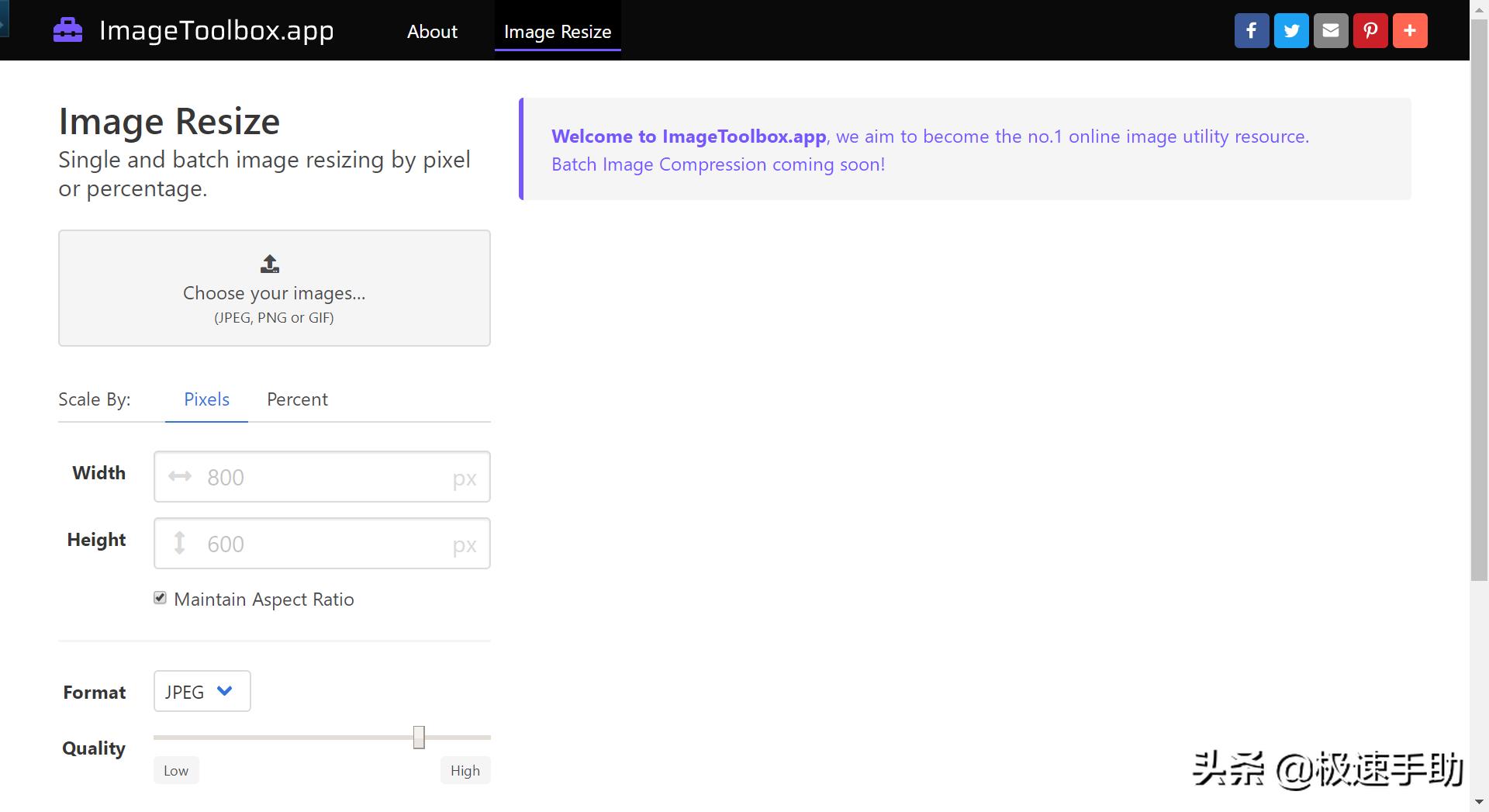Click the ImageToolbox.app title link

coord(216,30)
